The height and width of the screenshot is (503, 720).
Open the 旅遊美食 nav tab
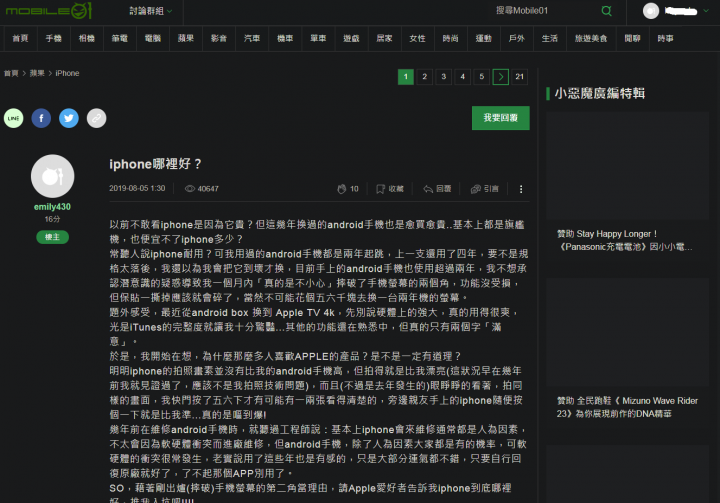[591, 38]
